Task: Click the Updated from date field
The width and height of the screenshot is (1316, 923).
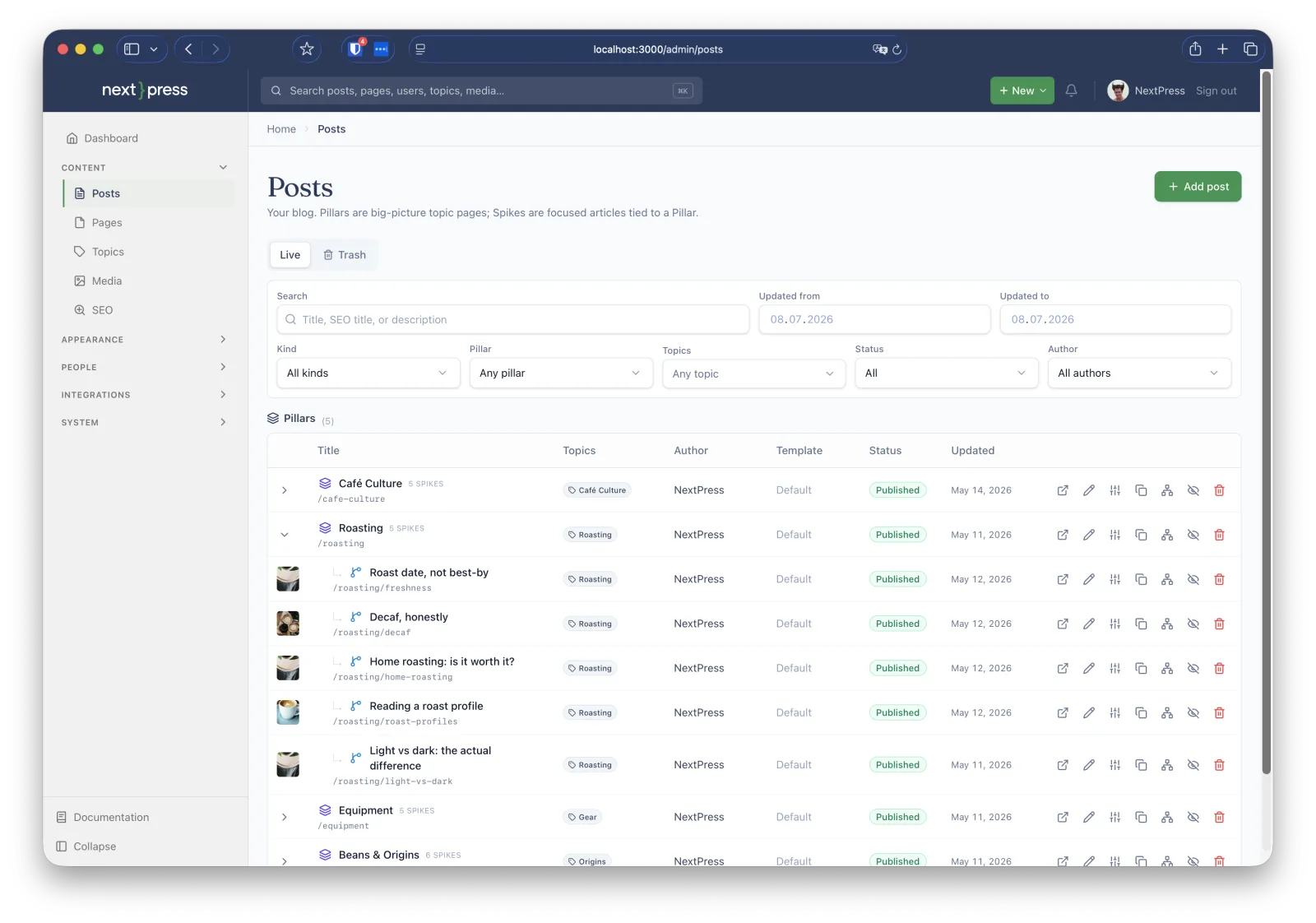Action: 874,320
